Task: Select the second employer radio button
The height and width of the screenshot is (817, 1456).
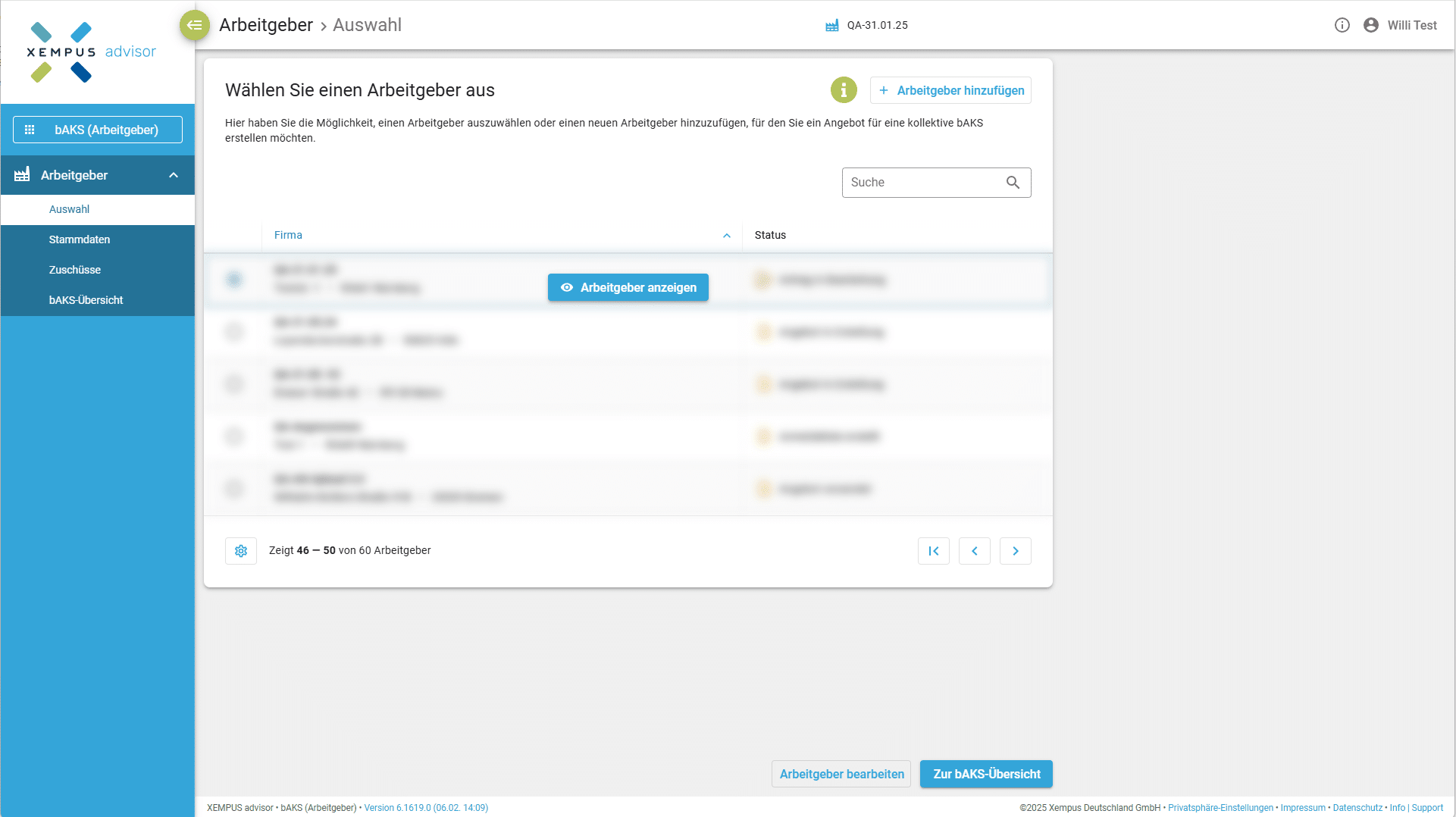Action: pos(234,332)
